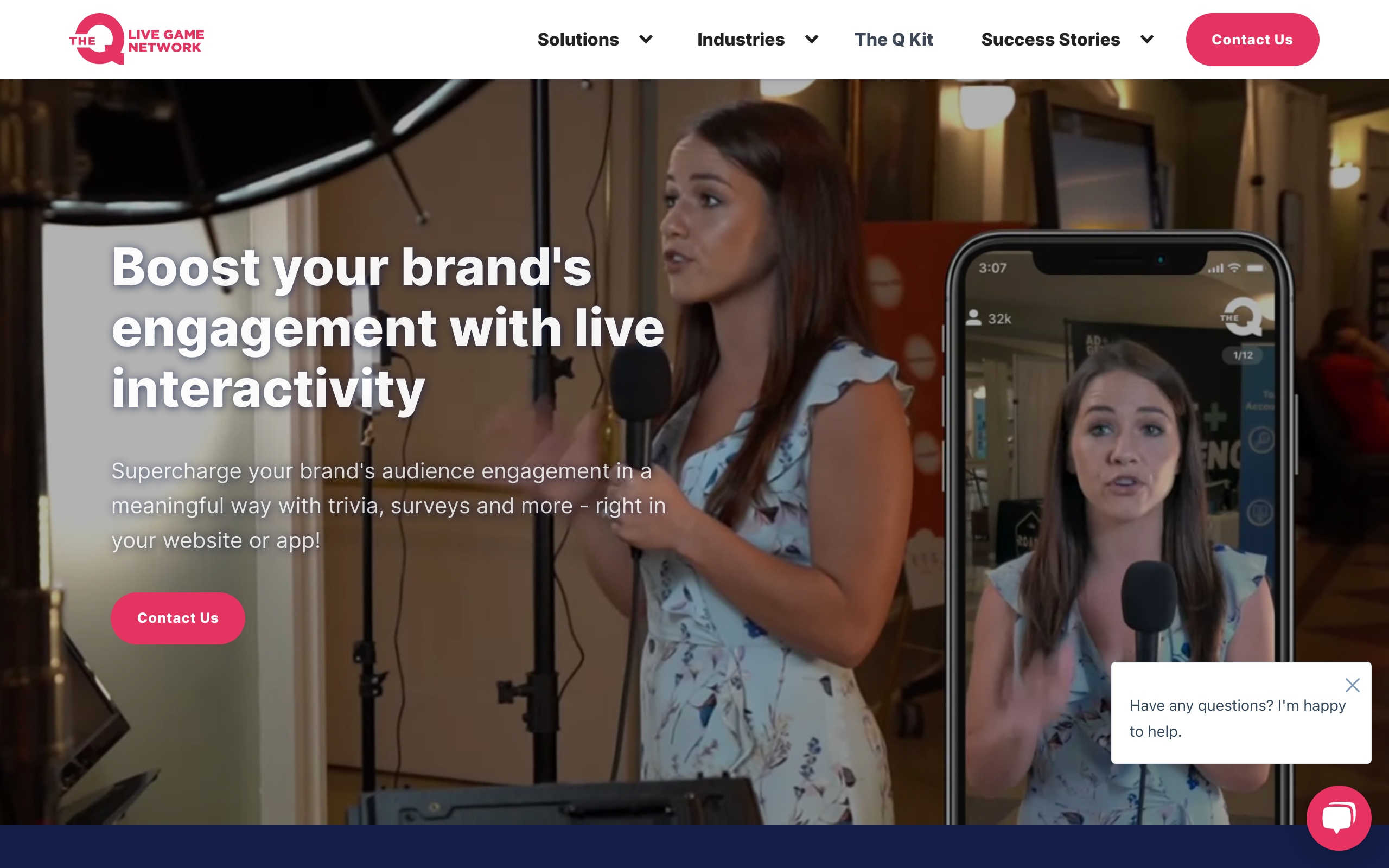Viewport: 1389px width, 868px height.
Task: Open Success Stories menu item
Action: tap(1050, 39)
